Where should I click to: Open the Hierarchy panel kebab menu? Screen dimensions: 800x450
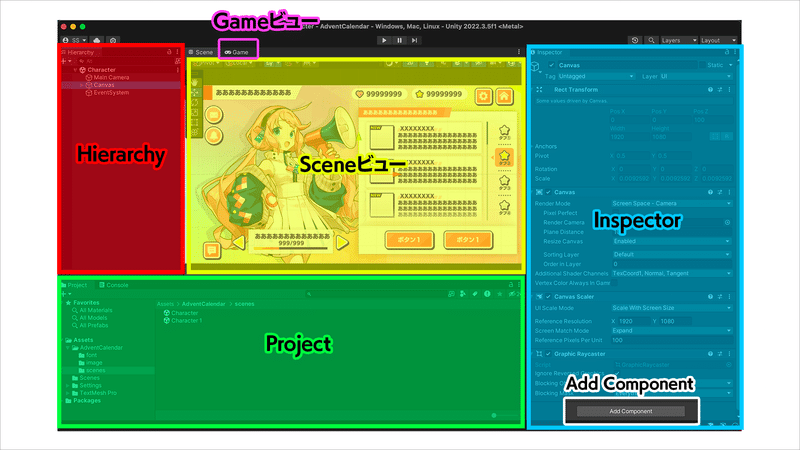tap(178, 52)
